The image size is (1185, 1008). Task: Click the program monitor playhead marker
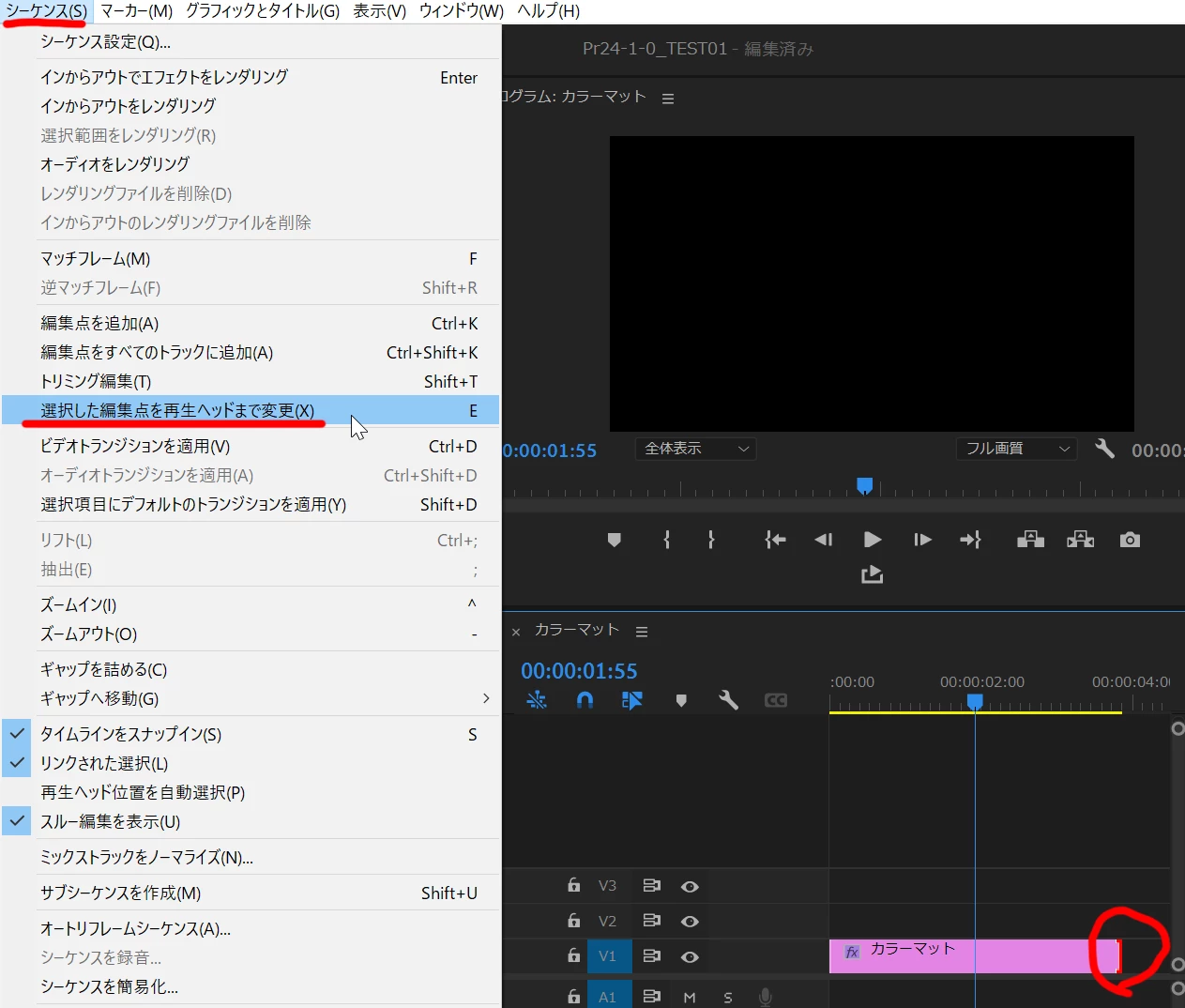[x=865, y=485]
